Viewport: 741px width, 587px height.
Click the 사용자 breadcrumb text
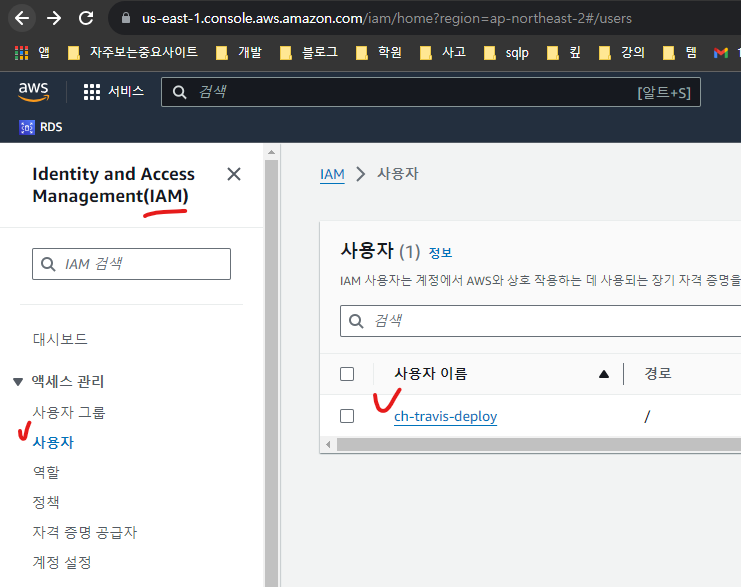coord(398,174)
